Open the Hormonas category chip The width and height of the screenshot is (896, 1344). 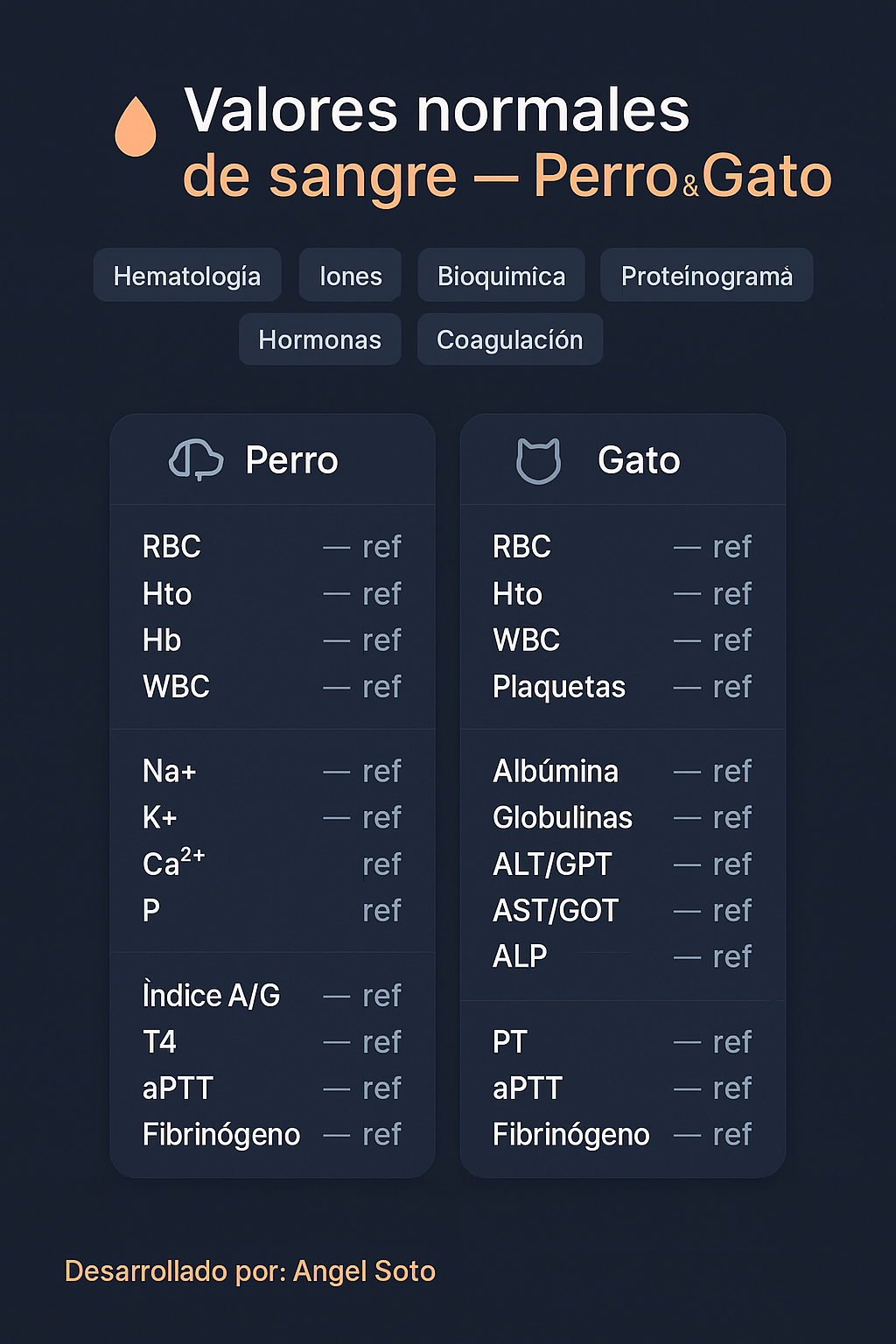(x=319, y=339)
